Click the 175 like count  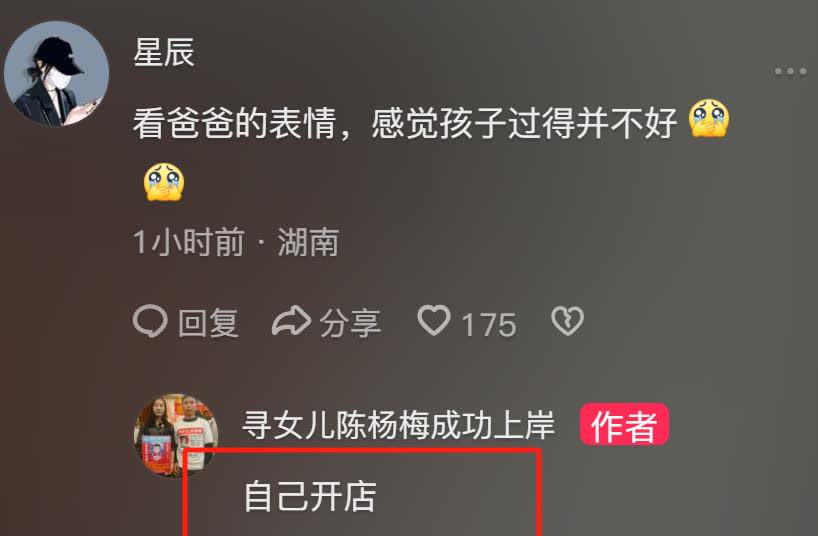pos(489,325)
